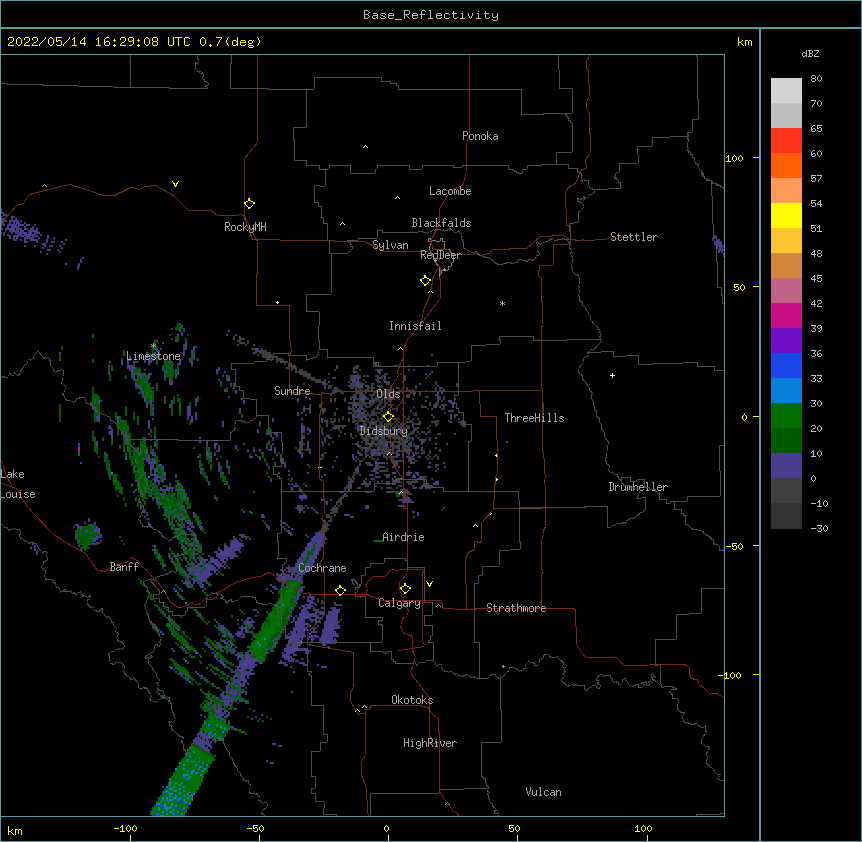The image size is (862, 842).
Task: Click the asterisk marker above the Limestone label
Action: (x=153, y=346)
